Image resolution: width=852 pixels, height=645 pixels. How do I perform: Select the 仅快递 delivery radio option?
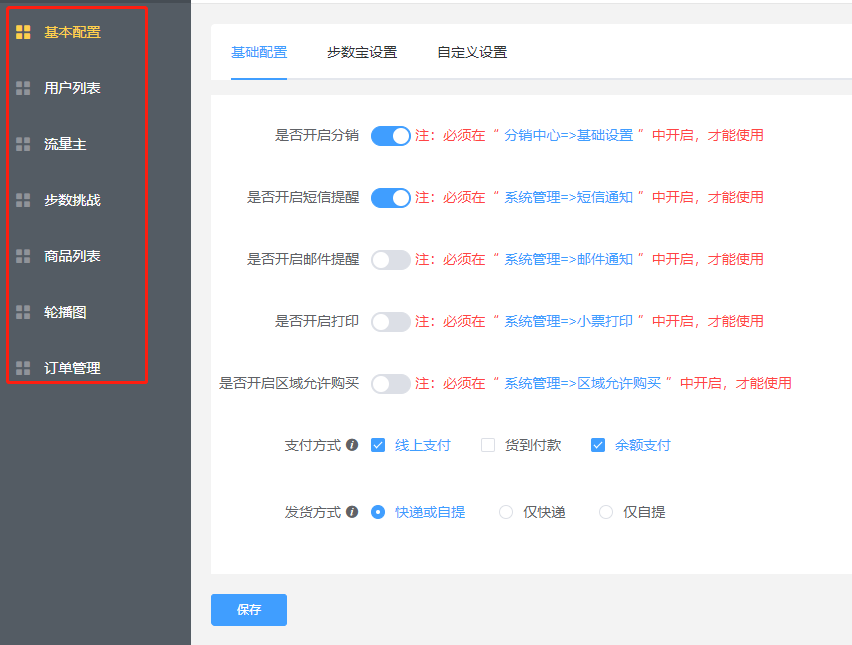point(506,512)
